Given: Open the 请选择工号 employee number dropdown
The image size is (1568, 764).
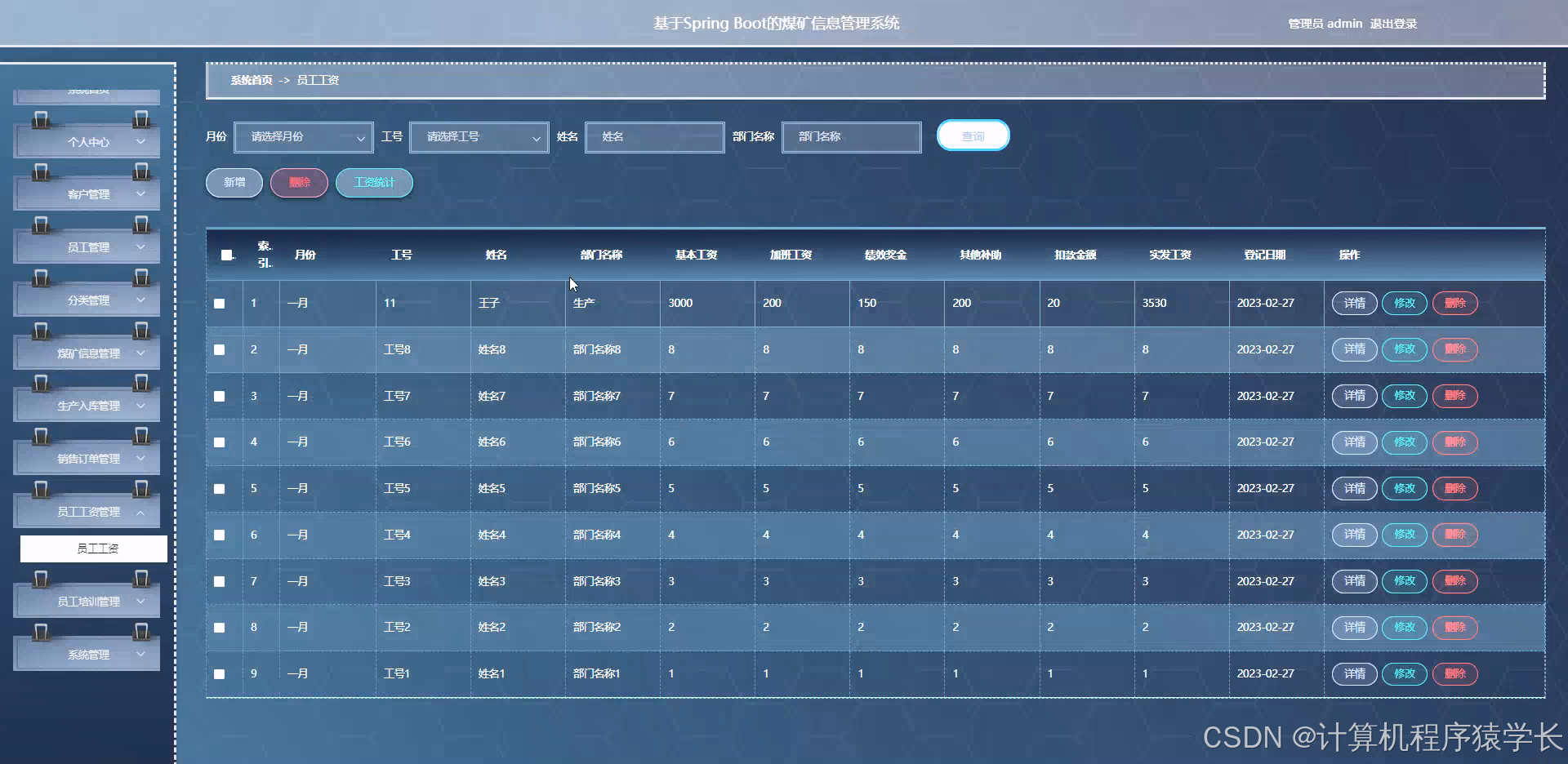Looking at the screenshot, I should pyautogui.click(x=479, y=137).
